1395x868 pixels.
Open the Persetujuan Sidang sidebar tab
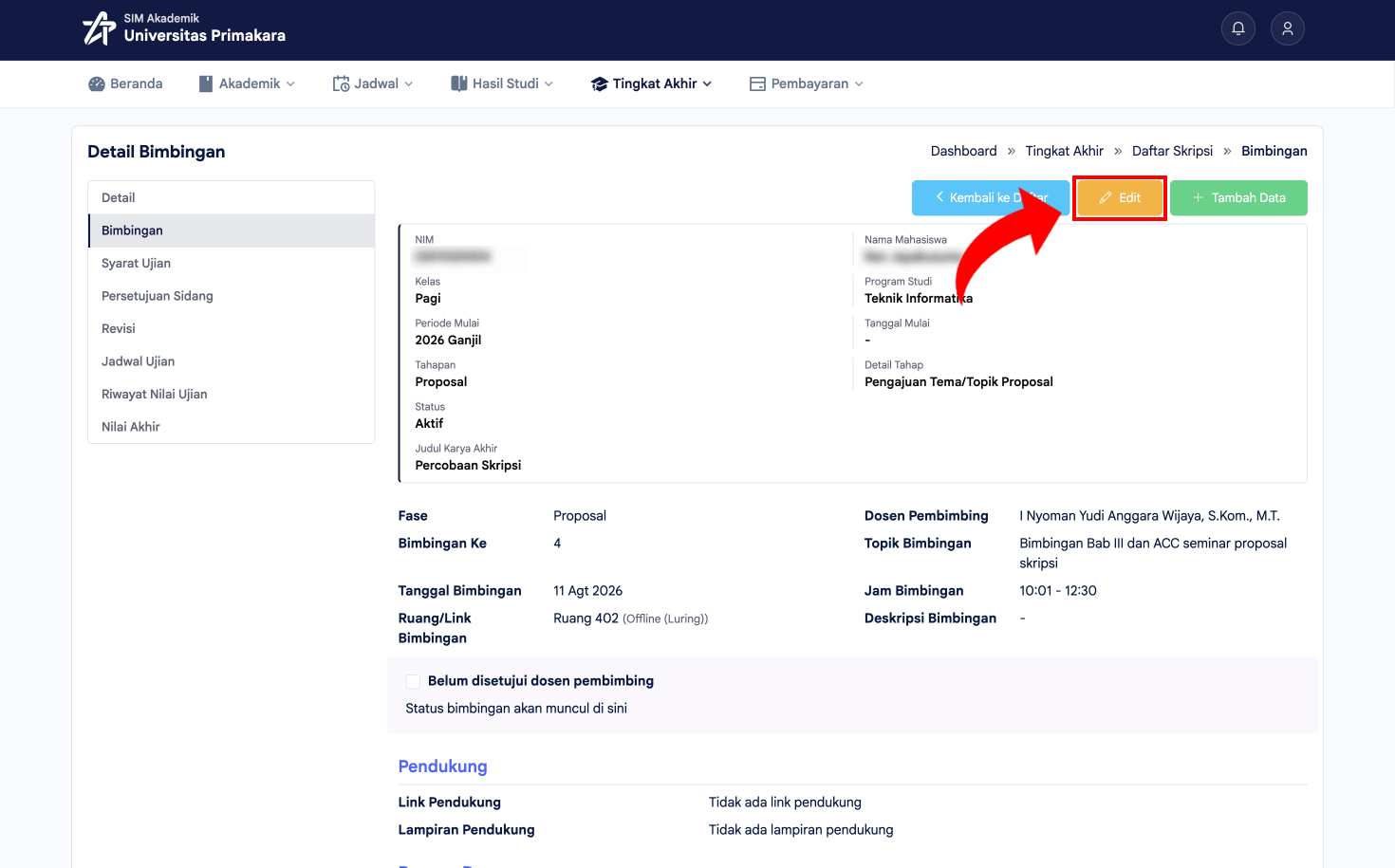click(x=232, y=296)
